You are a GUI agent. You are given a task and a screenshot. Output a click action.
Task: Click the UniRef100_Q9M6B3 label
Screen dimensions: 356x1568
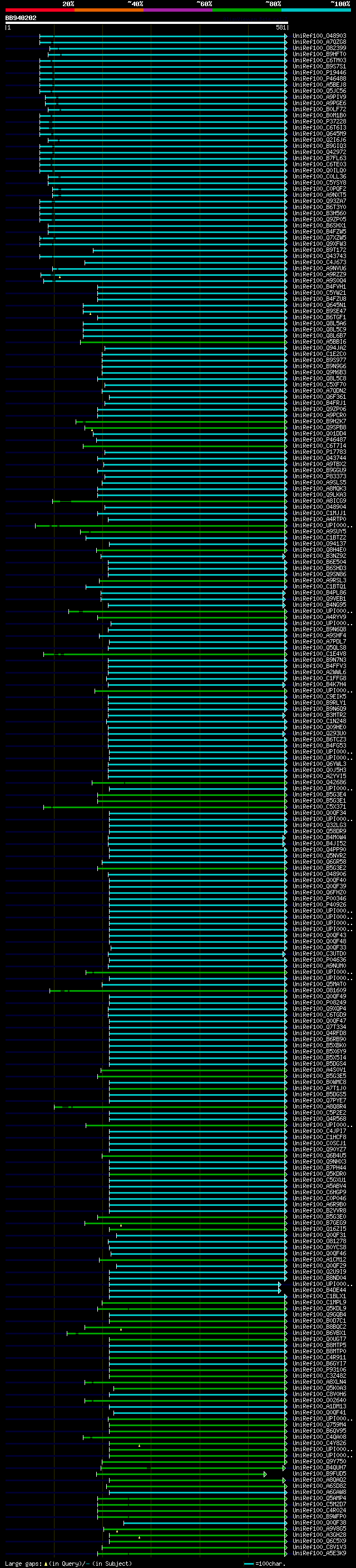coord(319,372)
